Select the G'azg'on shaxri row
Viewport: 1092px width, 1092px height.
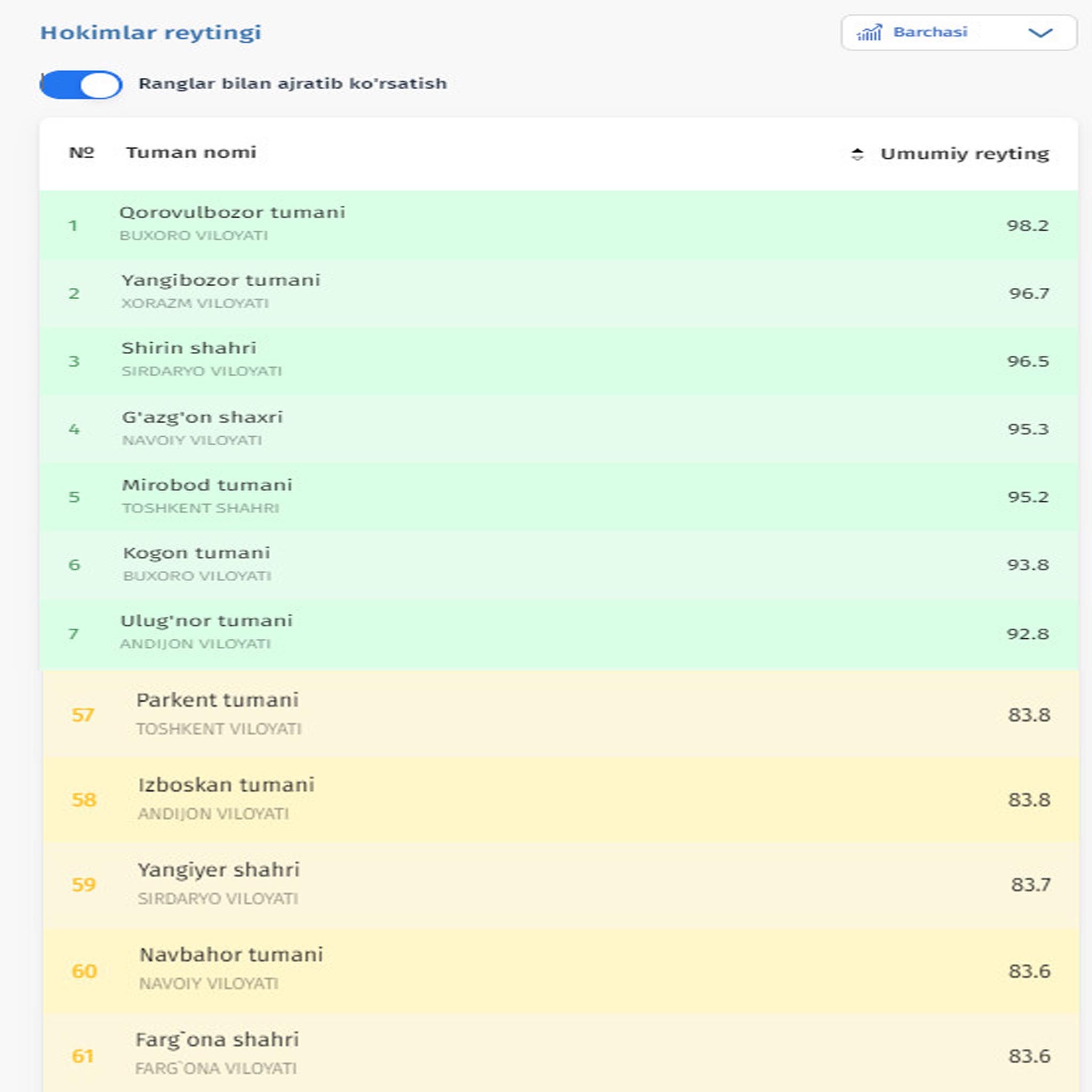pyautogui.click(x=558, y=430)
